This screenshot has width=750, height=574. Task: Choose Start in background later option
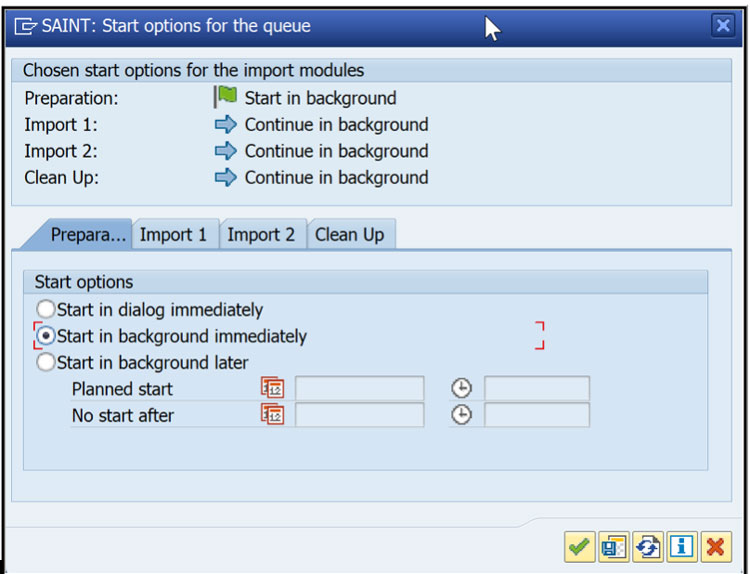pos(46,363)
